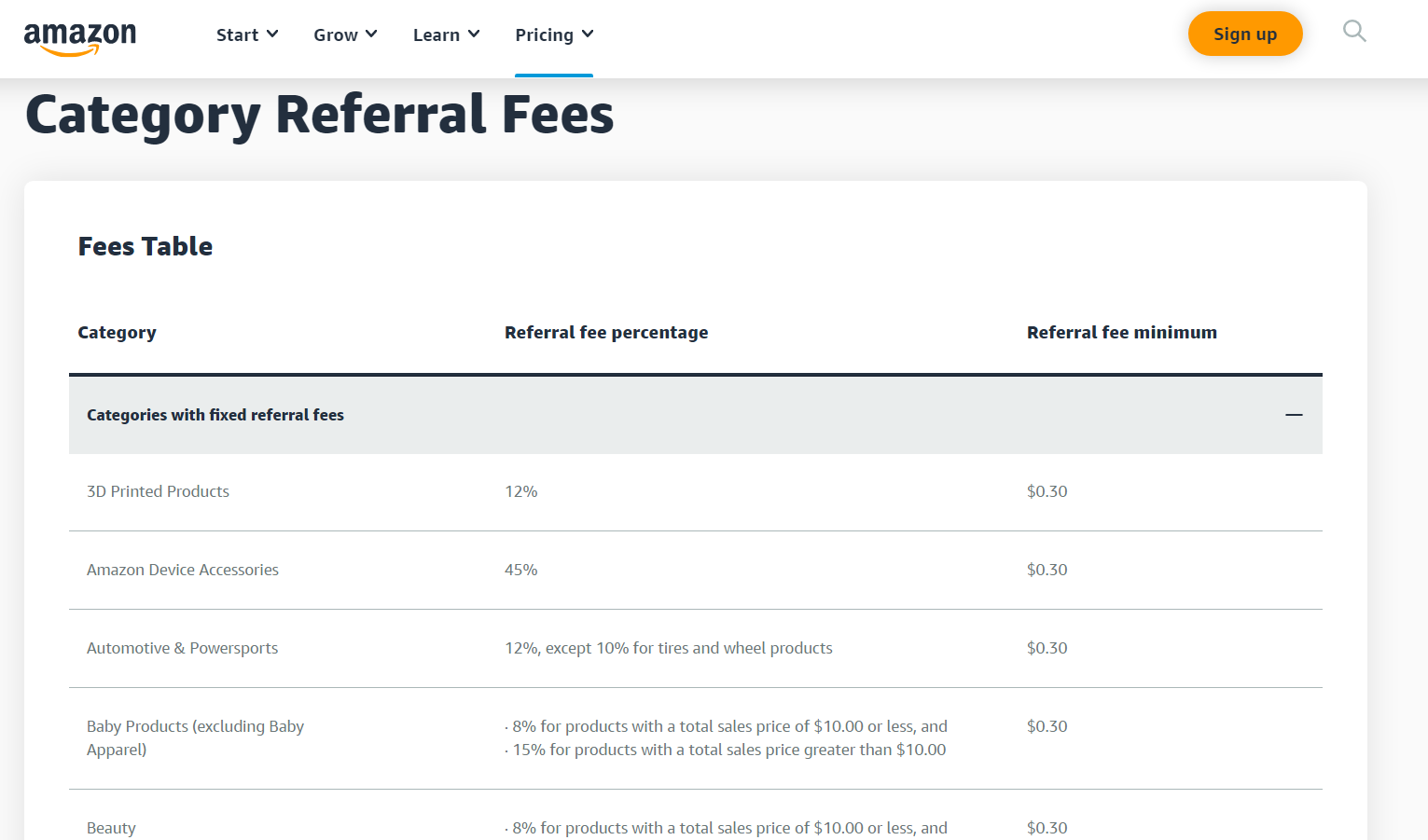The width and height of the screenshot is (1428, 840).
Task: Open the Learn navigation menu
Action: click(437, 35)
